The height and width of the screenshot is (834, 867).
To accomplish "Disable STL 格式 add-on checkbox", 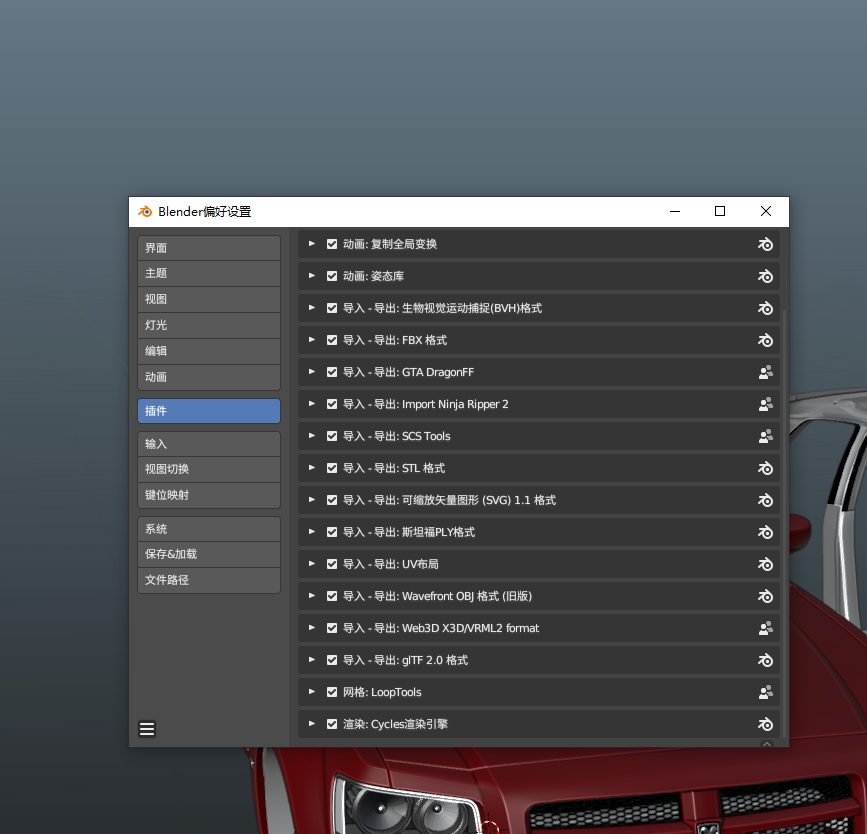I will 332,468.
